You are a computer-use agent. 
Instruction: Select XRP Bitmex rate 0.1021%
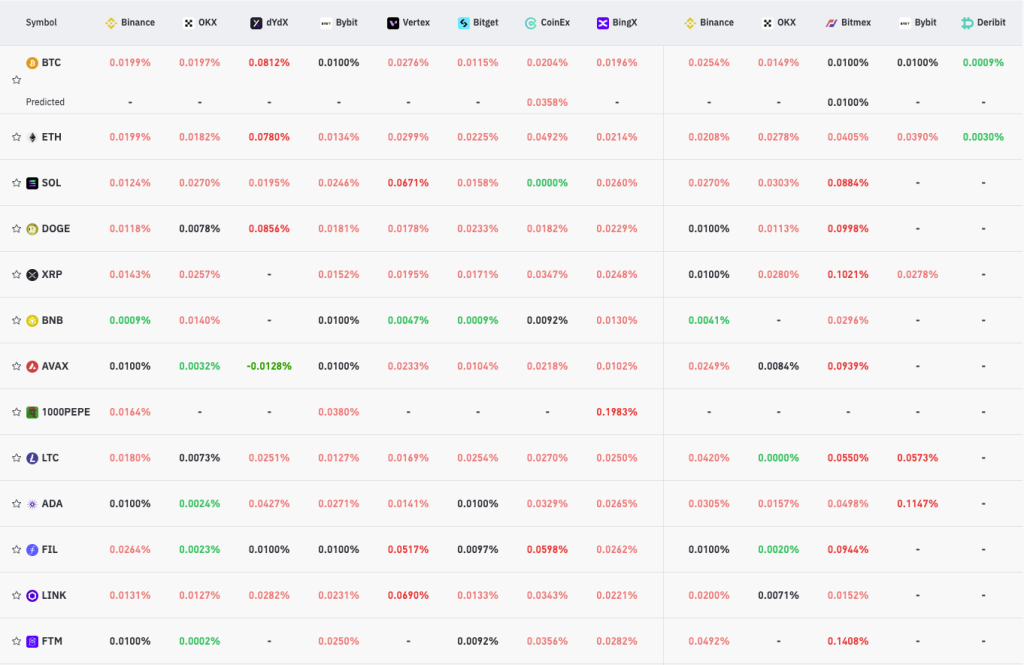coord(848,274)
